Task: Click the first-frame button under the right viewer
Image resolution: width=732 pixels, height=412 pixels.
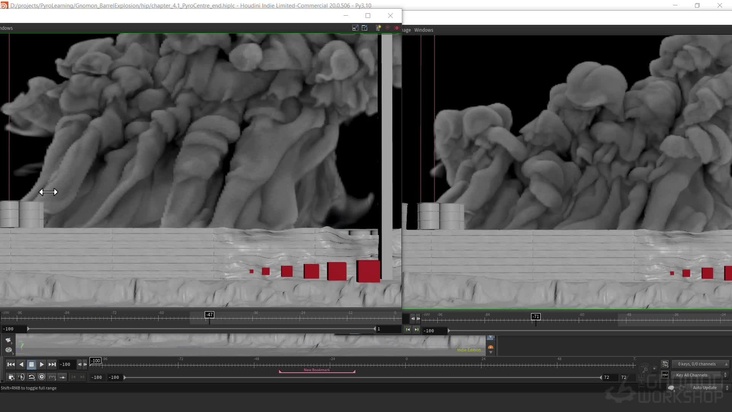Action: (408, 329)
